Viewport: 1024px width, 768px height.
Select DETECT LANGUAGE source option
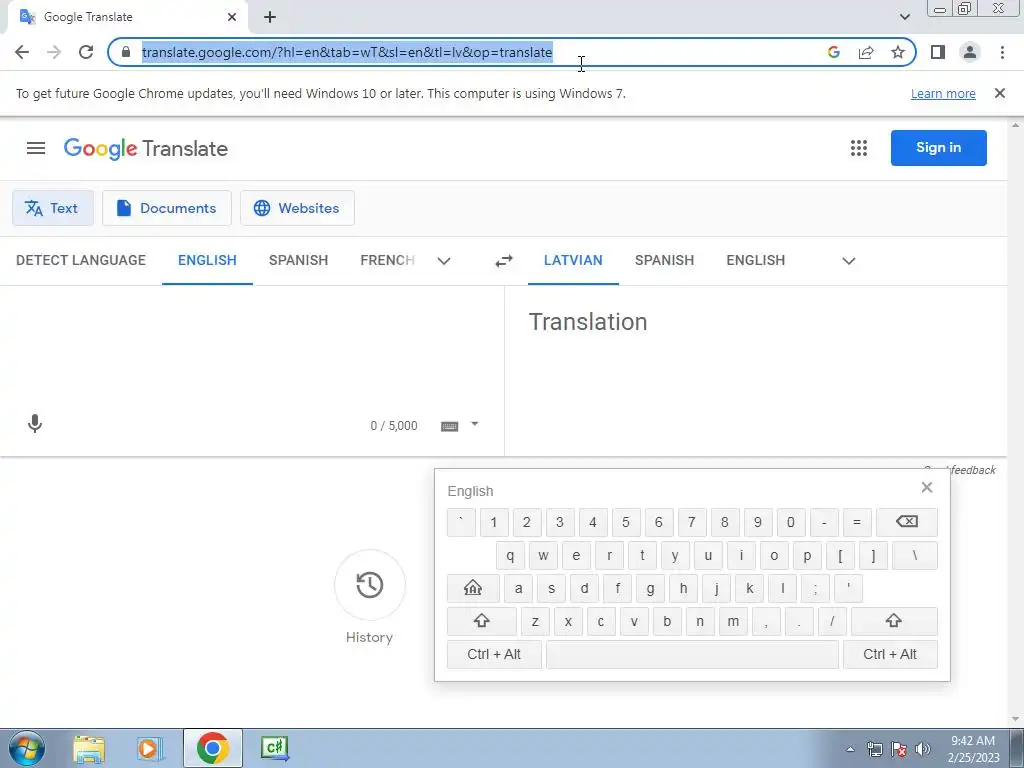point(81,260)
